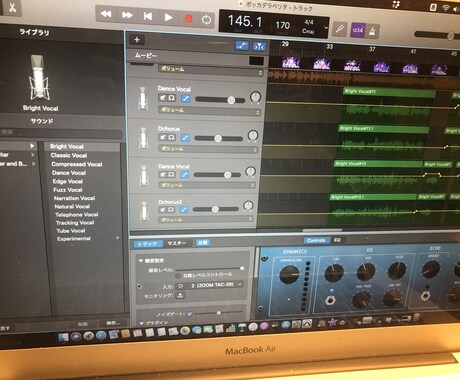
Task: Open volume automation parameter dropdown on Dchorus
Action: pos(208,149)
